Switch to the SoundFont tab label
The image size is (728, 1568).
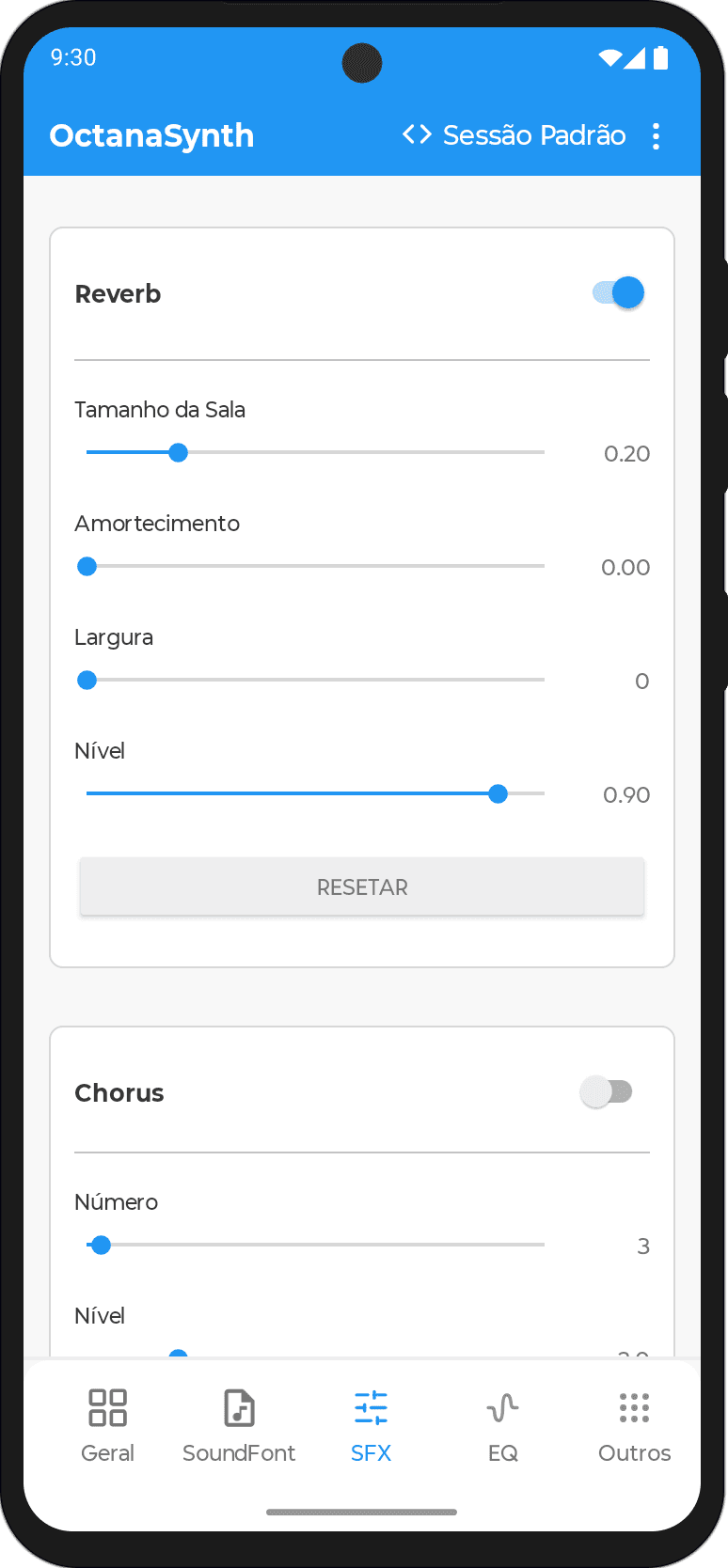[239, 1453]
